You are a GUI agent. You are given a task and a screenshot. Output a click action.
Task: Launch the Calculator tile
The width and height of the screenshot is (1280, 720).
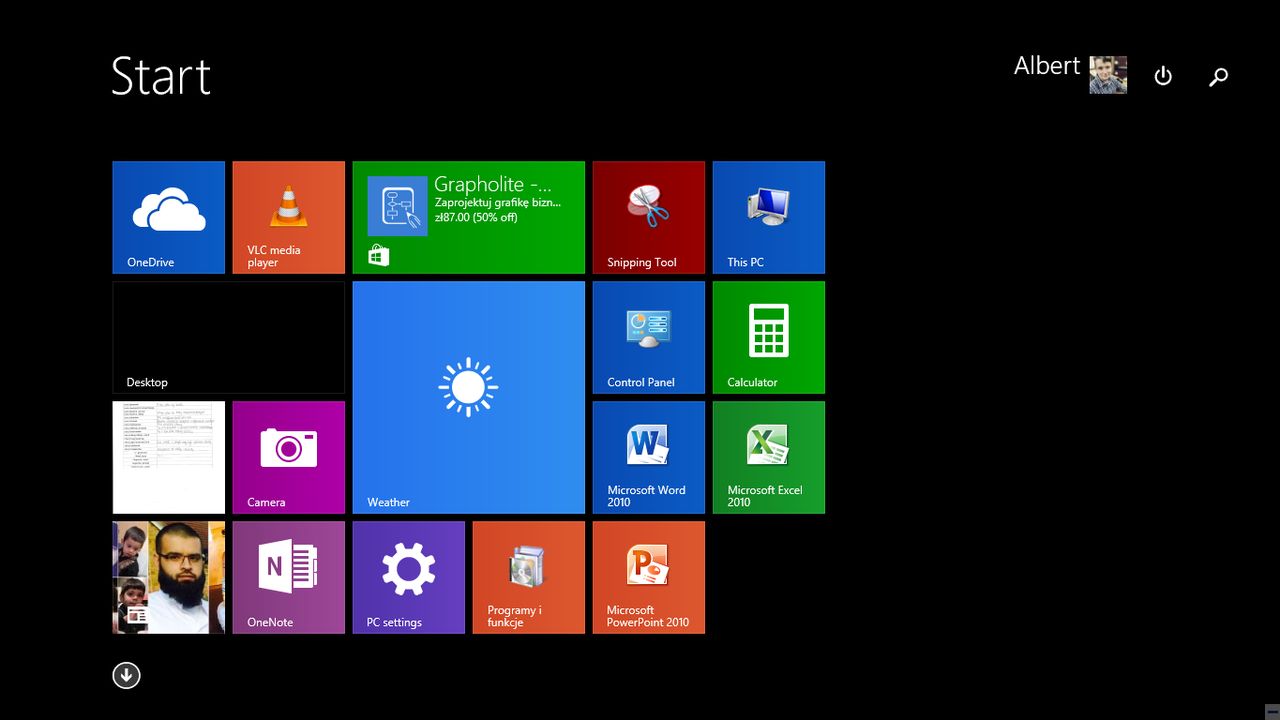(769, 337)
